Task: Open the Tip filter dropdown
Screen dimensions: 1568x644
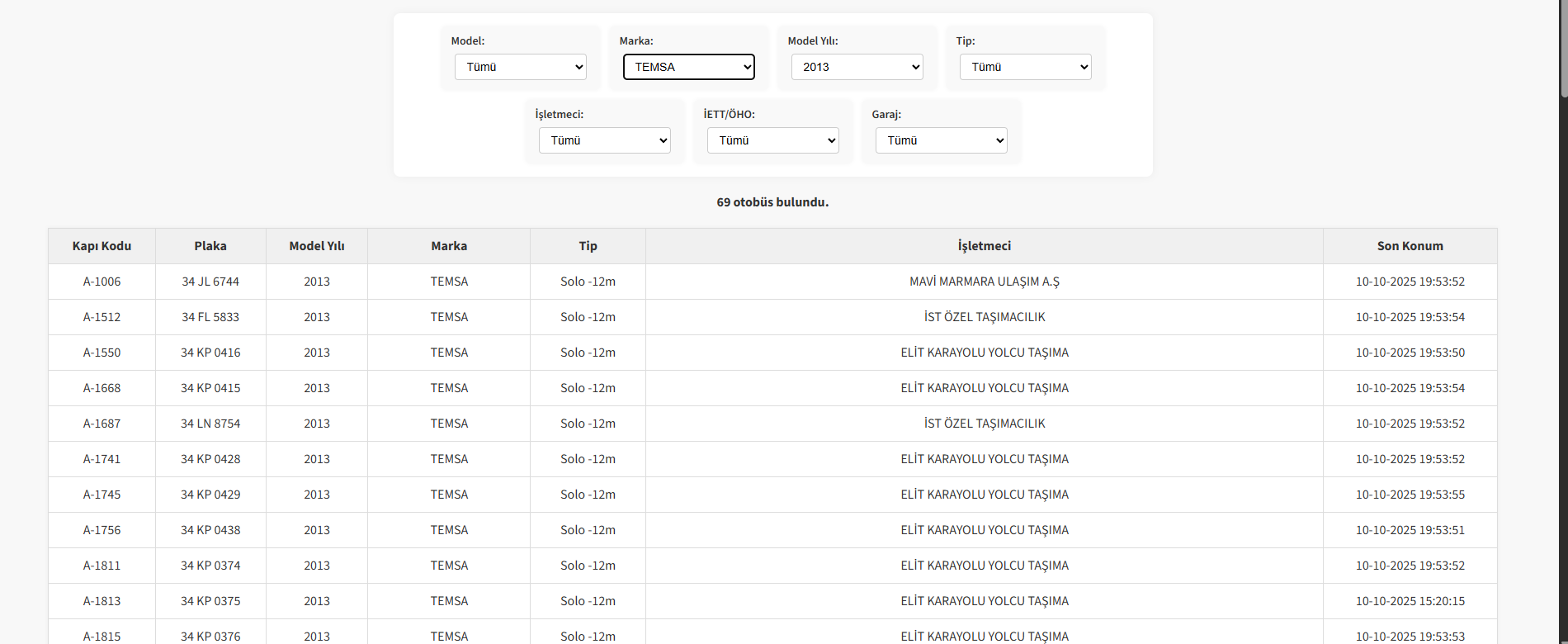Action: (1025, 67)
